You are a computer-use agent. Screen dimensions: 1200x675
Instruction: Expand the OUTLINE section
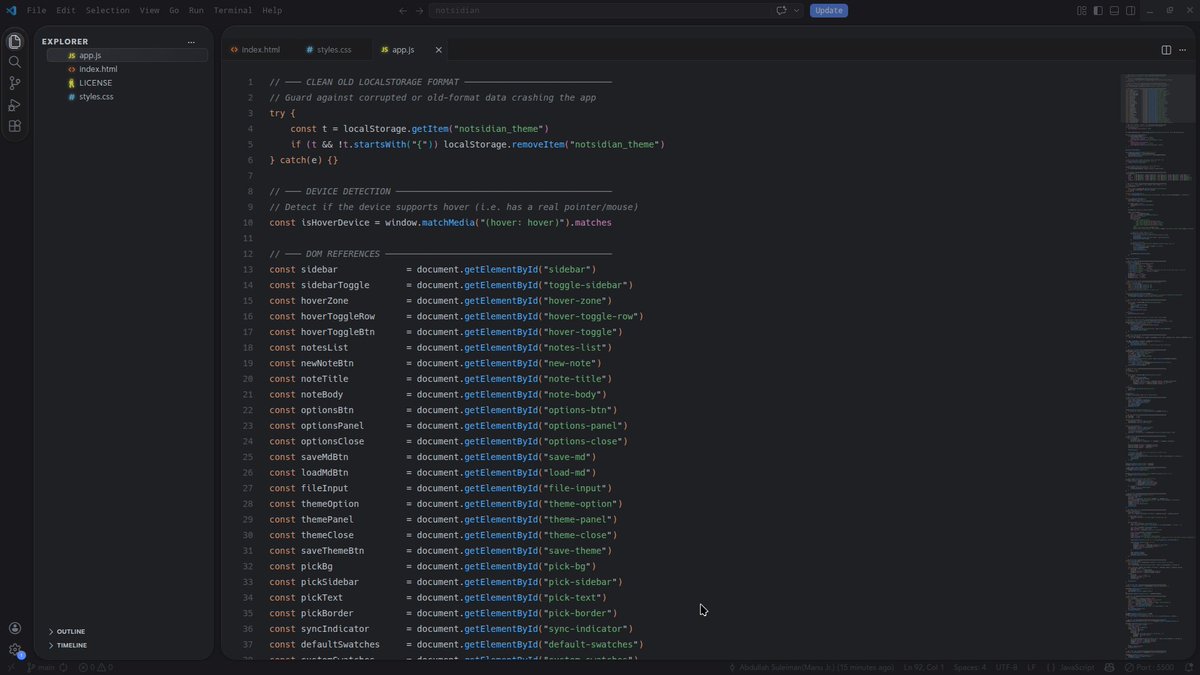[x=66, y=631]
